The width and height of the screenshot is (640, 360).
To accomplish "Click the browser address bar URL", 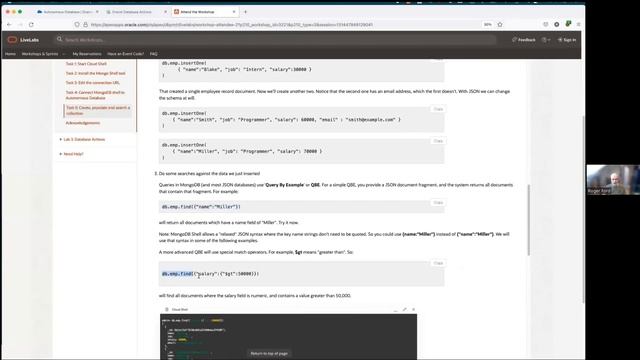I will click(231, 24).
